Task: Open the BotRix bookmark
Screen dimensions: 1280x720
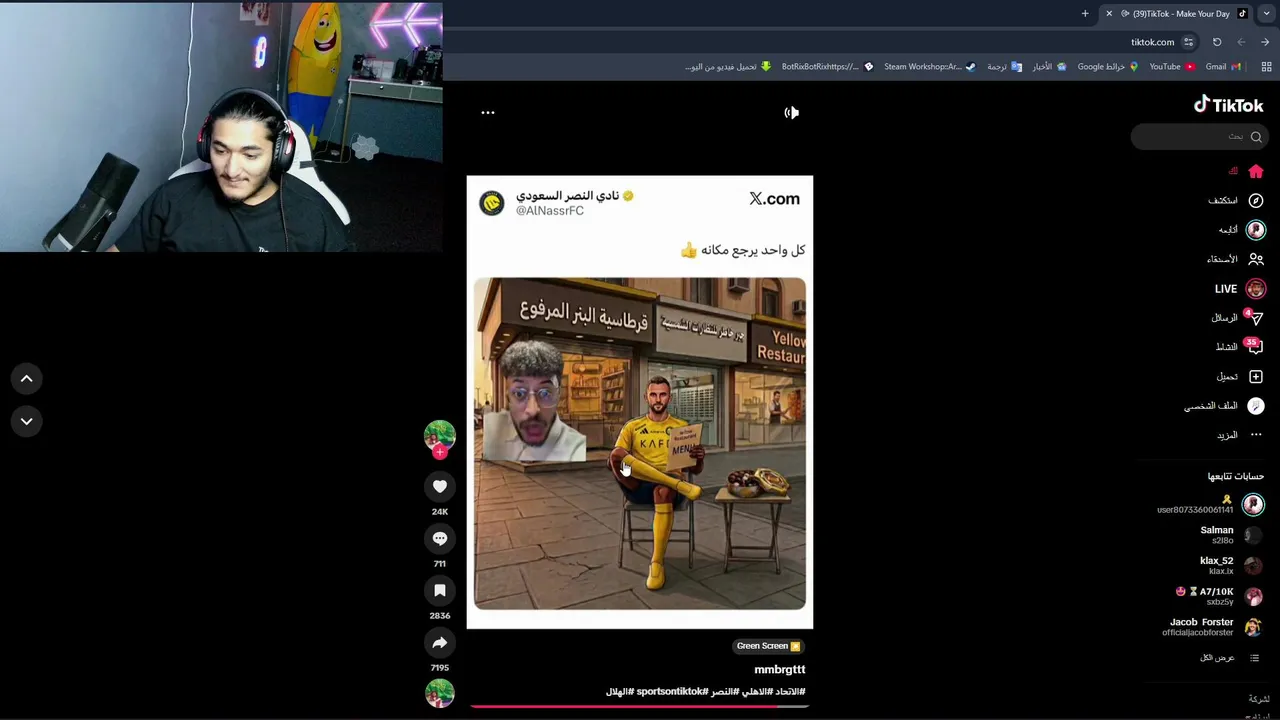Action: (827, 67)
